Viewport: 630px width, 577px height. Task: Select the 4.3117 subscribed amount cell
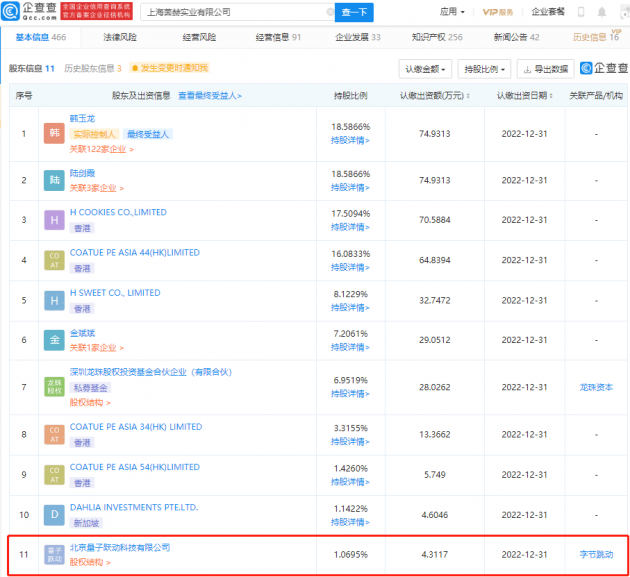click(435, 555)
